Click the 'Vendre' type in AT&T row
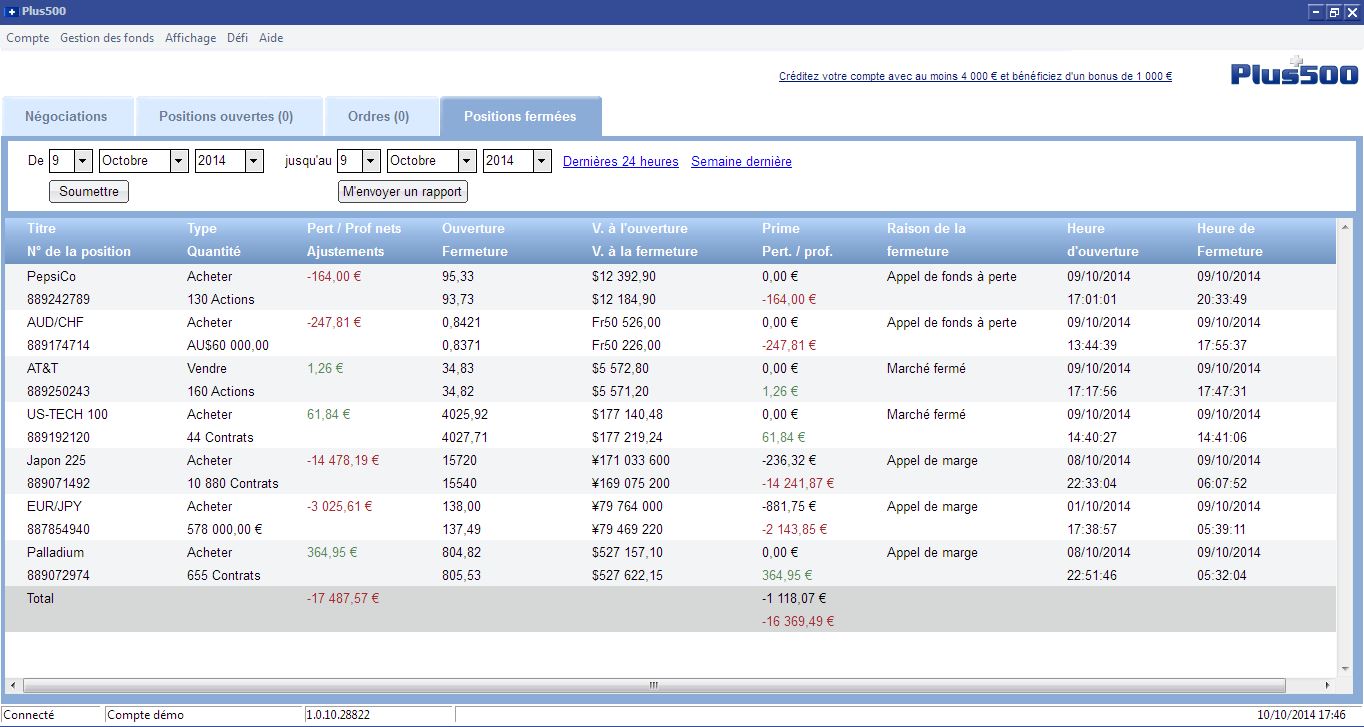The height and width of the screenshot is (727, 1364). [209, 368]
